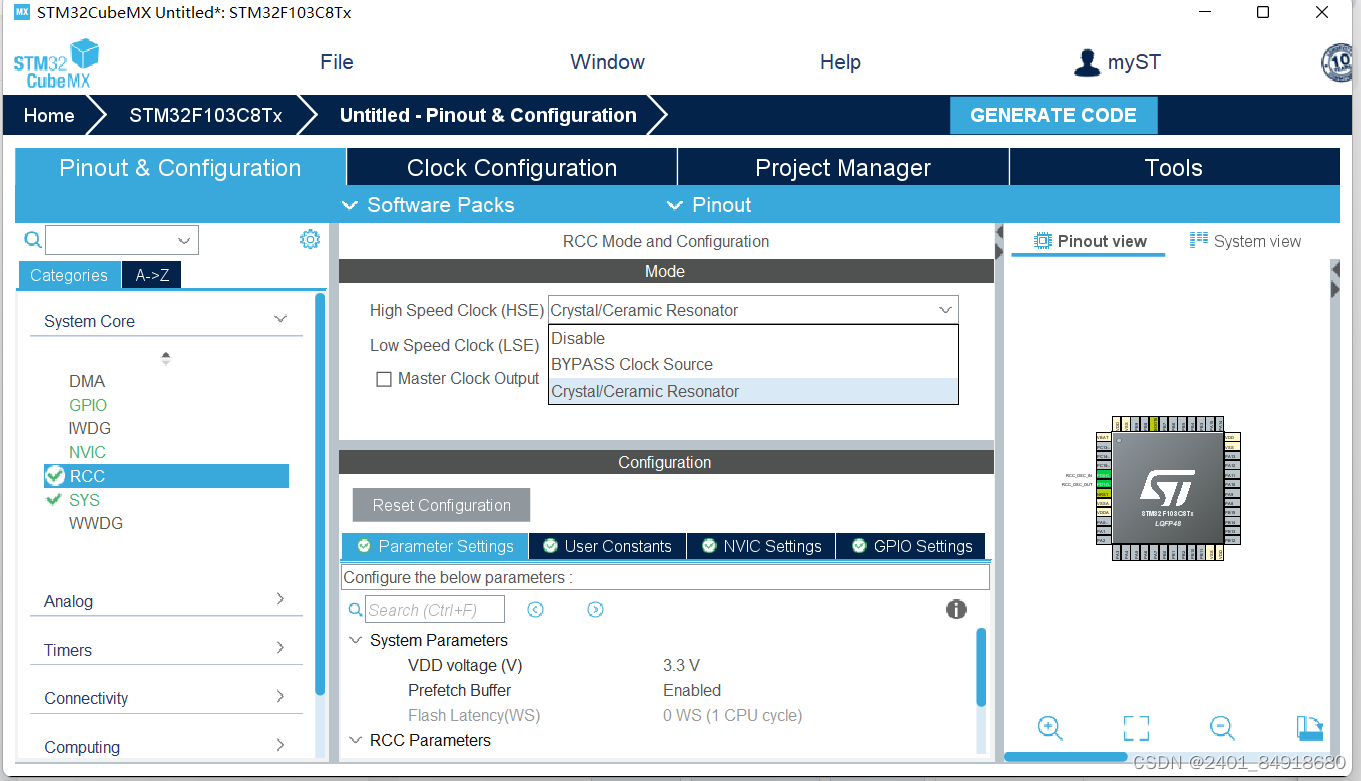Open the File menu

pos(337,62)
